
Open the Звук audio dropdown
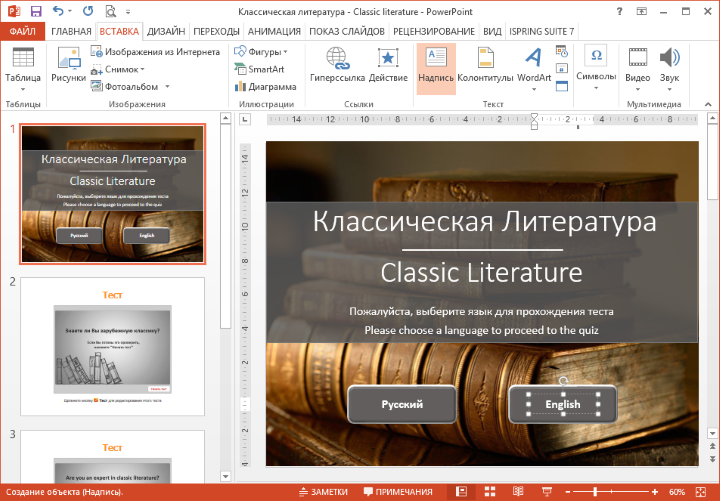[669, 89]
